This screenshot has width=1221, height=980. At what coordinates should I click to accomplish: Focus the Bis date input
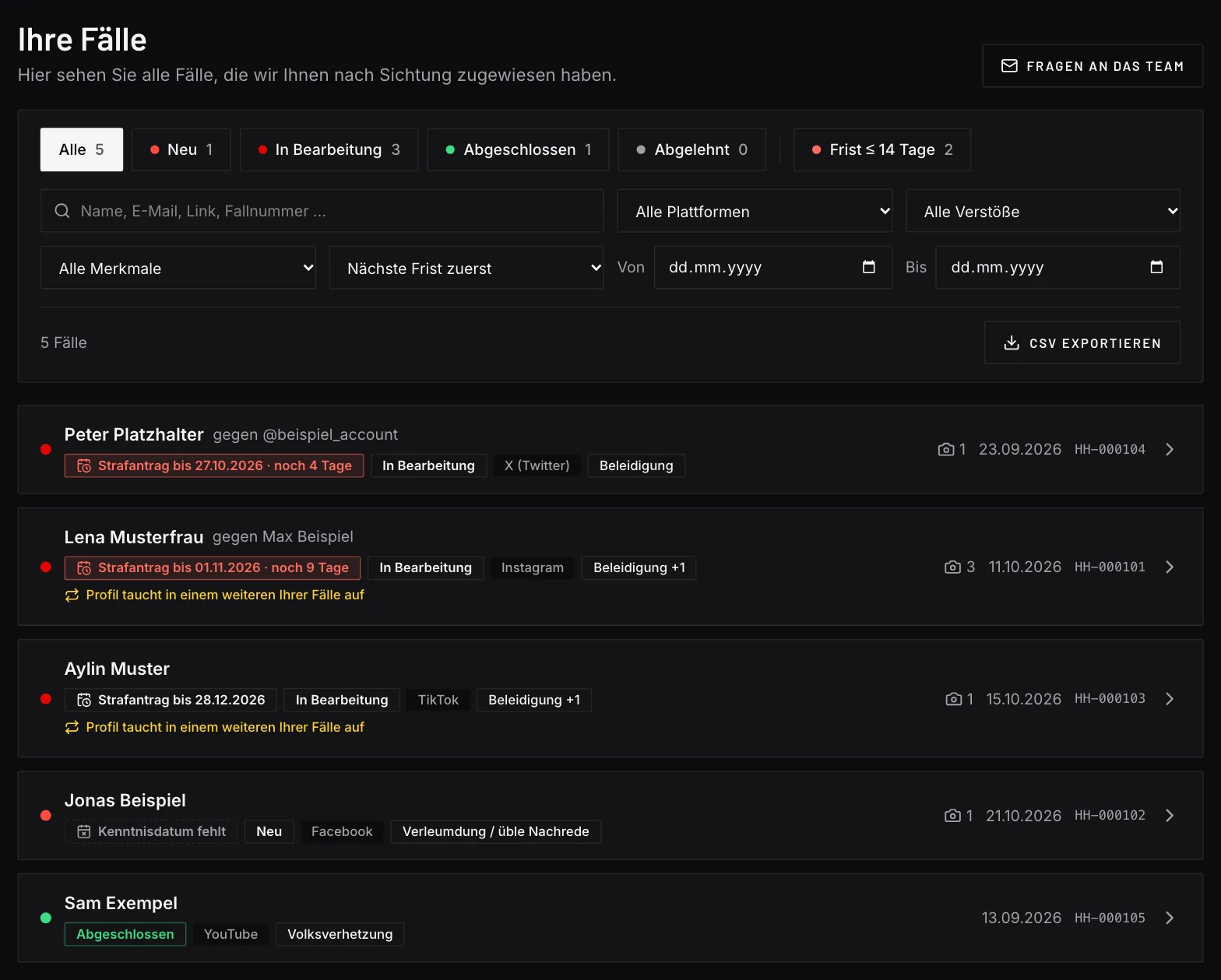click(x=1058, y=268)
